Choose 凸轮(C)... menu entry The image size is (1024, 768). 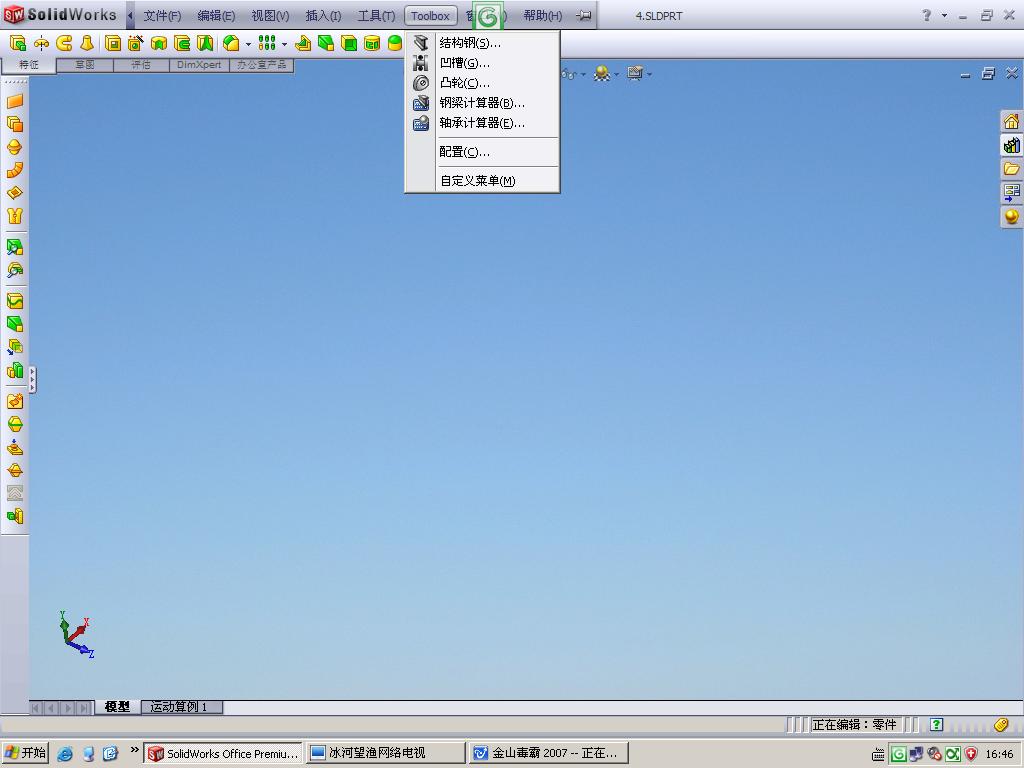tap(483, 83)
